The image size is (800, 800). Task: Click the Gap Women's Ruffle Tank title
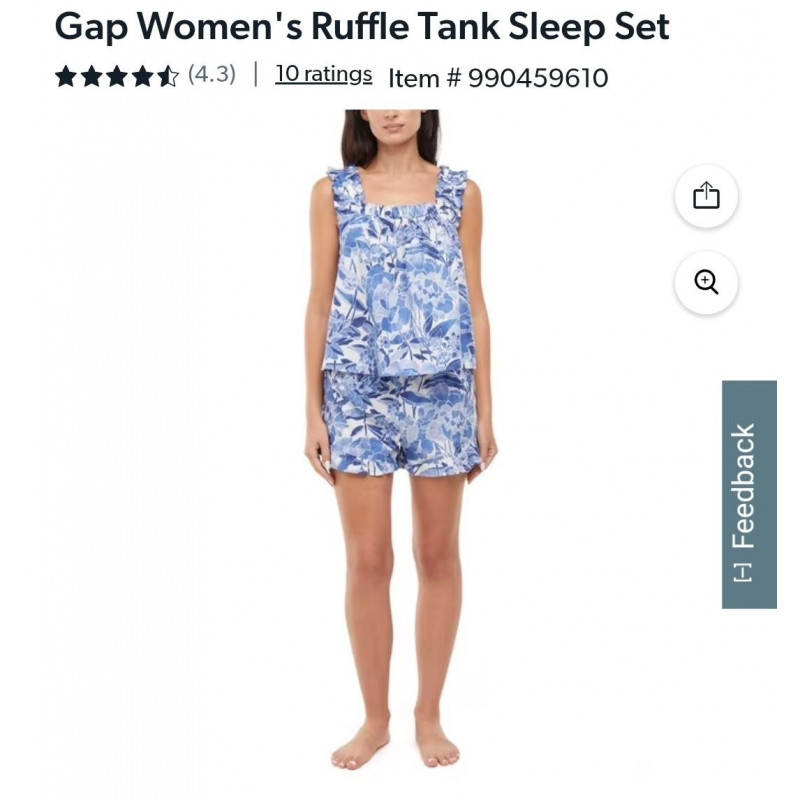362,27
